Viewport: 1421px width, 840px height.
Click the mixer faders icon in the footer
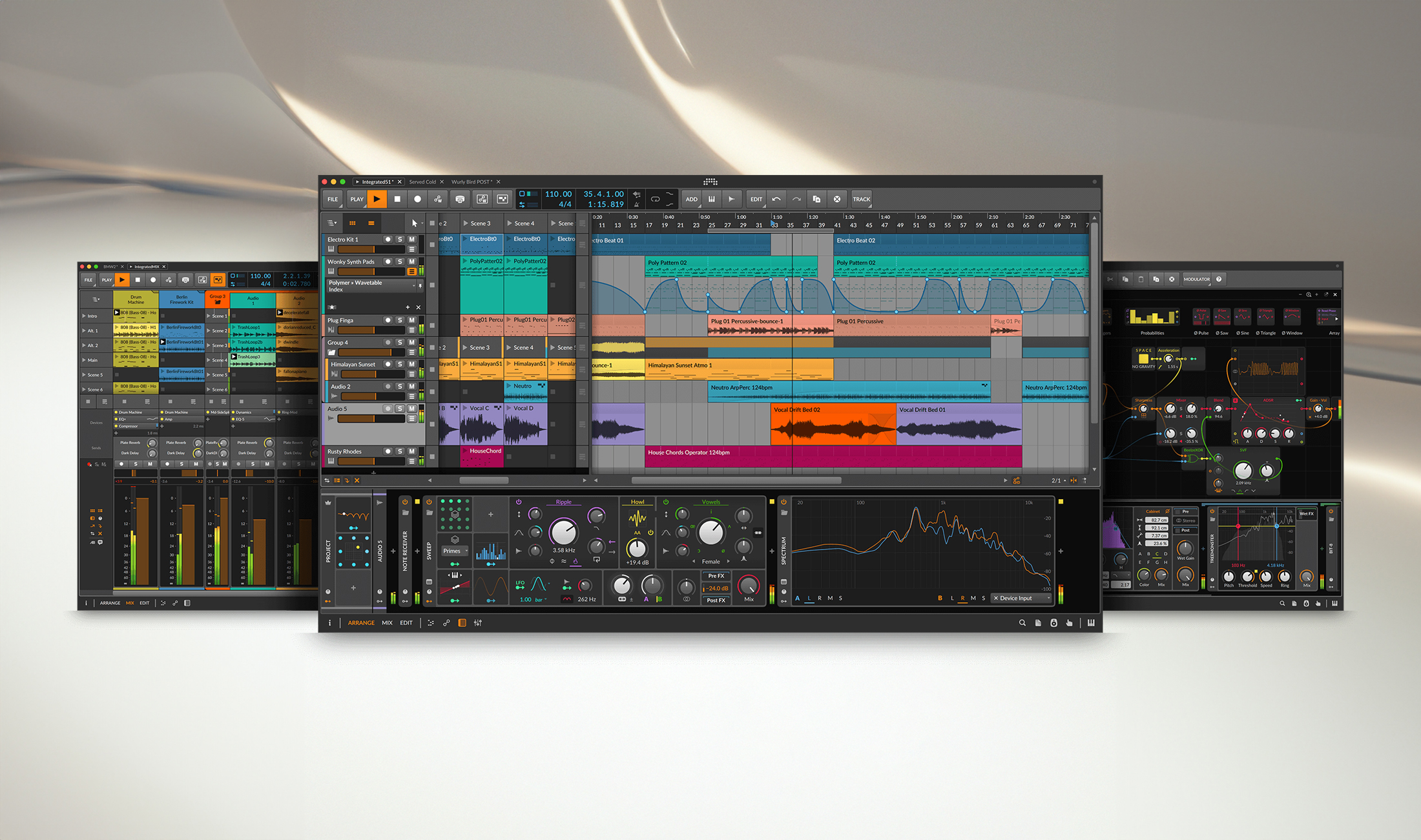click(478, 623)
